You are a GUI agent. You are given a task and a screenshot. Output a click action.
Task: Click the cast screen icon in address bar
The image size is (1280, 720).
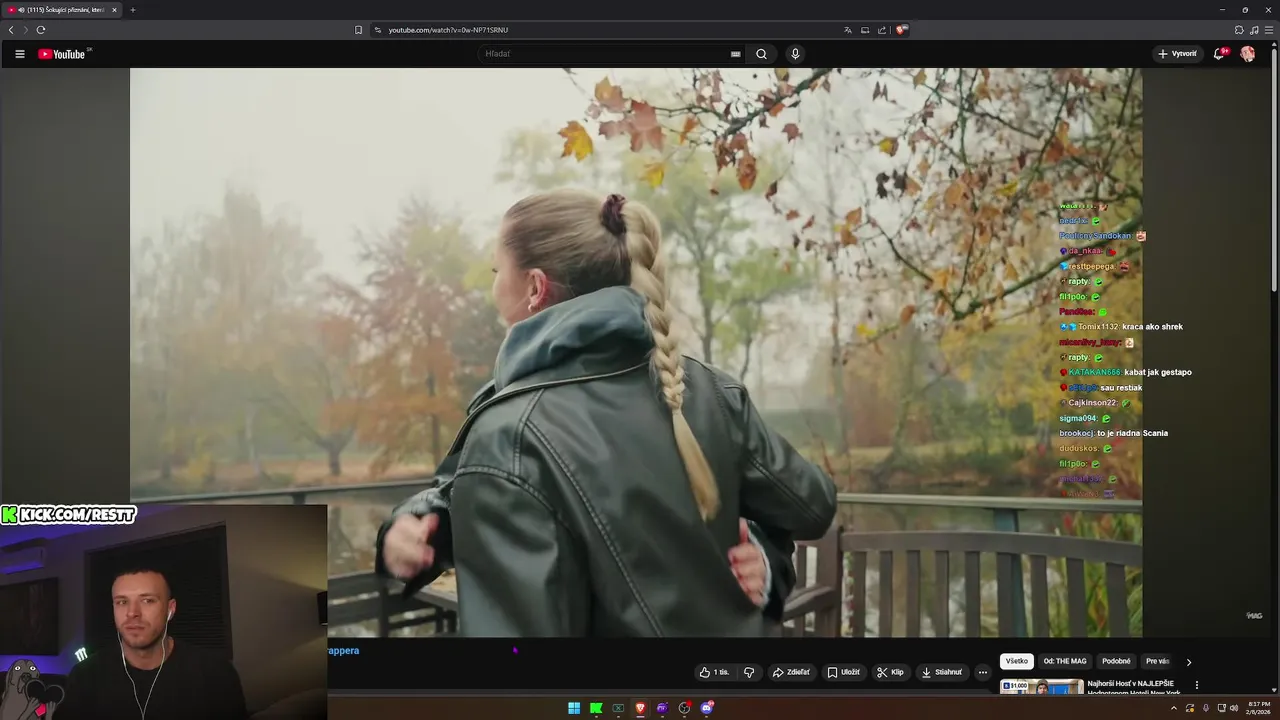(865, 30)
